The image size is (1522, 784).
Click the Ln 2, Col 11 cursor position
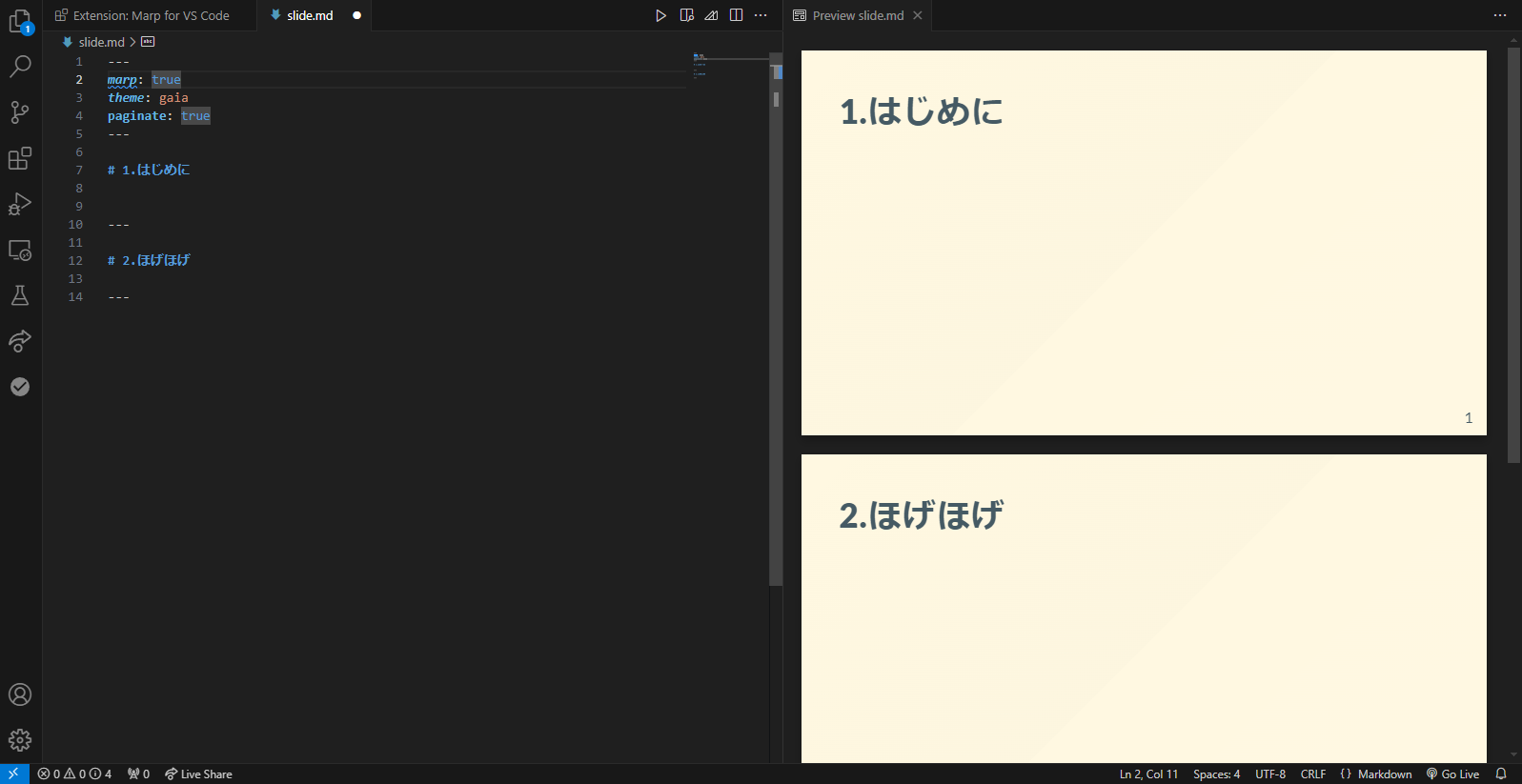(1148, 774)
